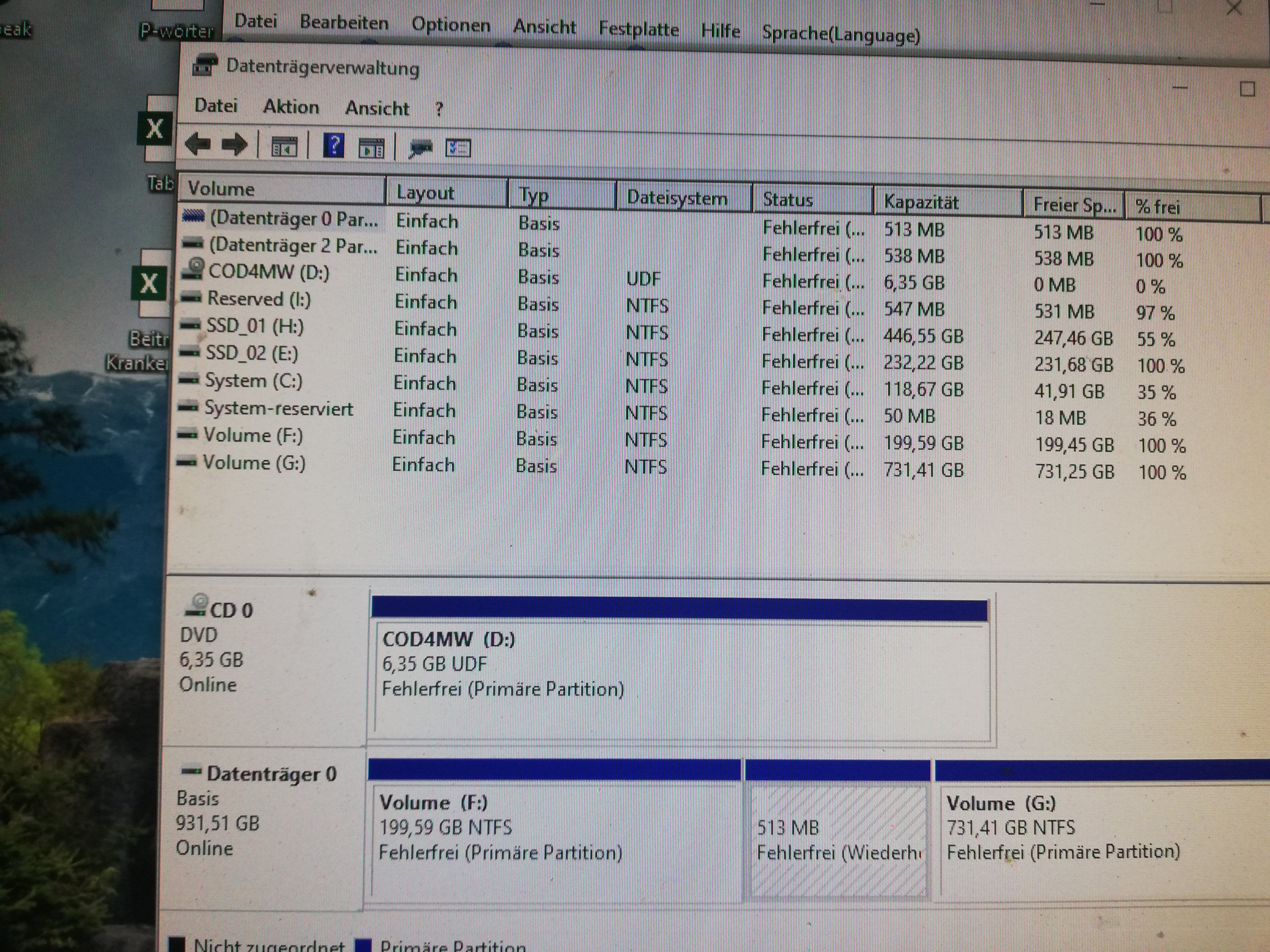
Task: Select the System (C:) volume row
Action: (x=253, y=380)
